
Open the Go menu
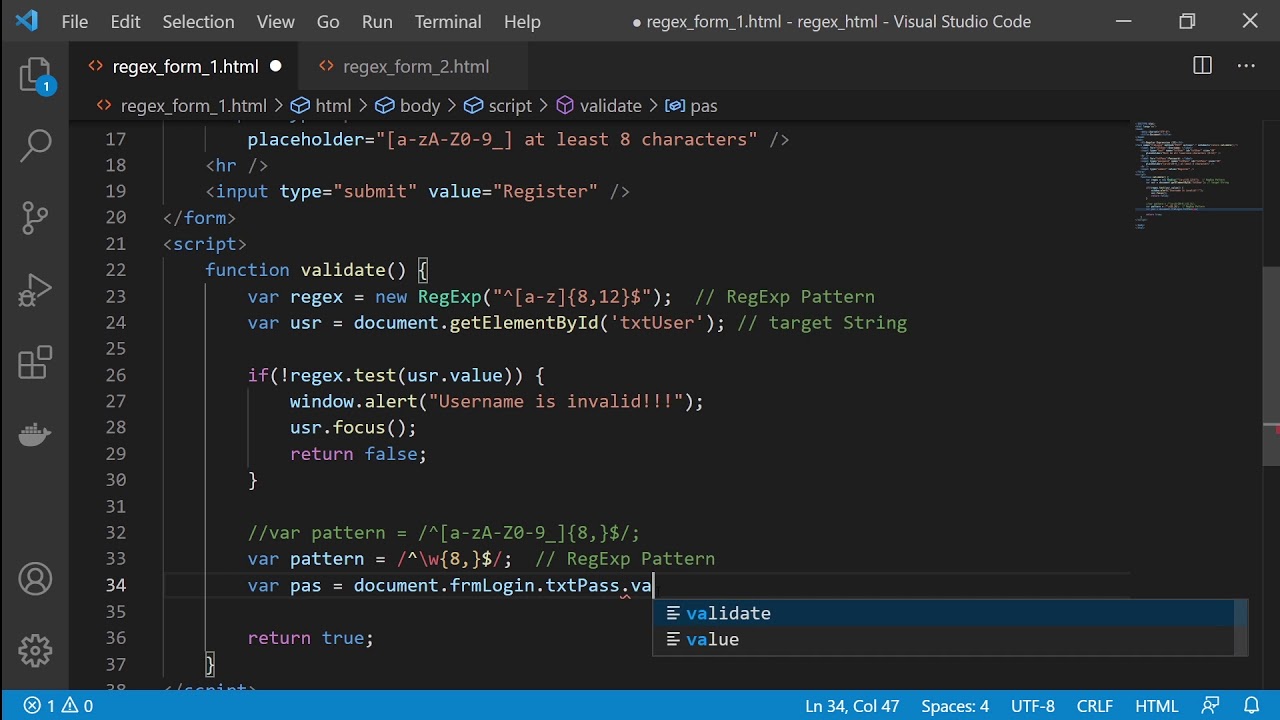coord(328,21)
